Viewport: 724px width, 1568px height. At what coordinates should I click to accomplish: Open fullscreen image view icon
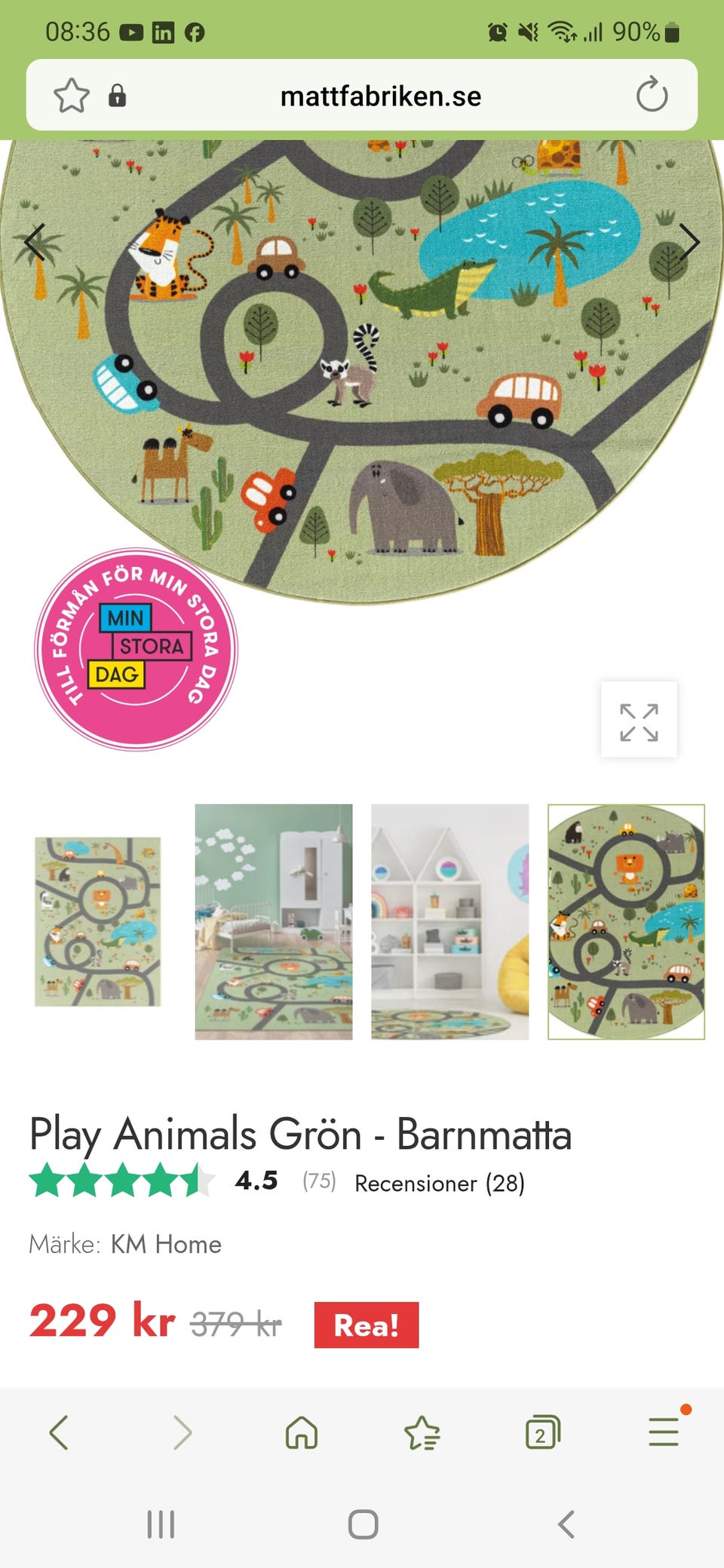639,722
